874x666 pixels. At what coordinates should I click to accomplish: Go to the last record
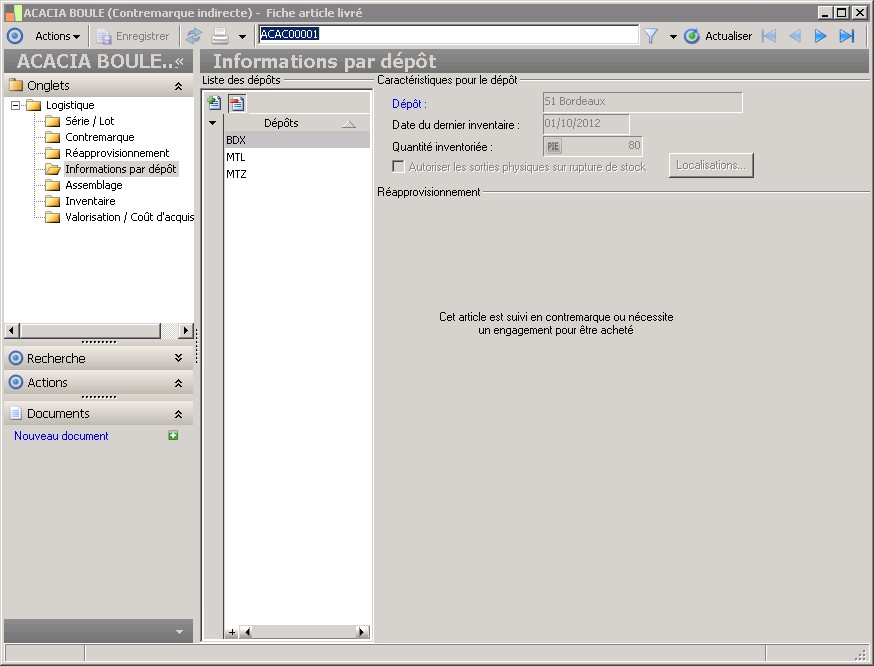point(847,36)
